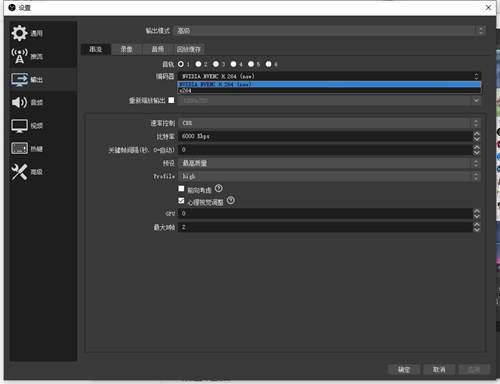
Task: Click the Bitrate field showing 6000 Kbps
Action: [x=326, y=136]
